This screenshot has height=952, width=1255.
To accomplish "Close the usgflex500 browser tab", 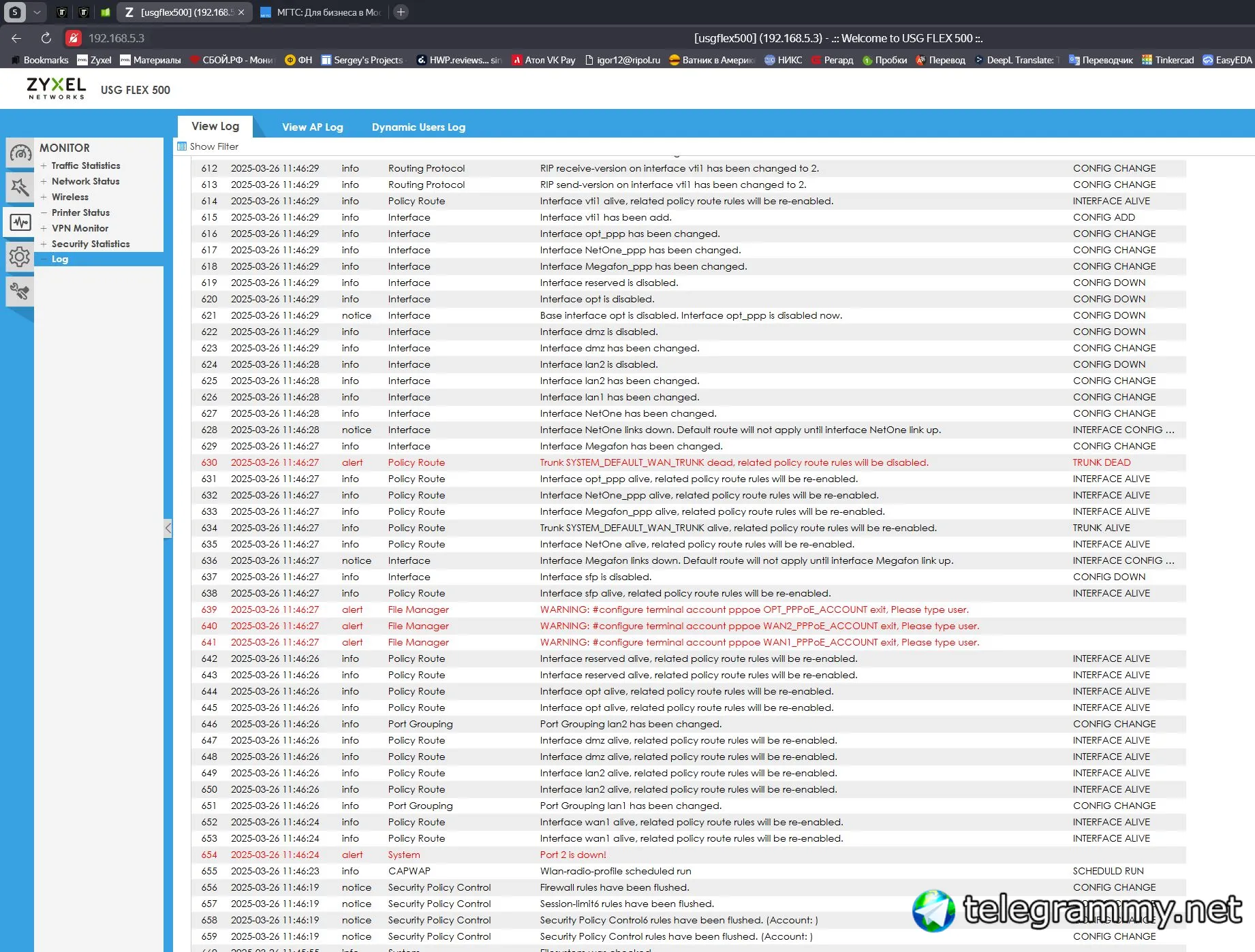I will point(241,12).
